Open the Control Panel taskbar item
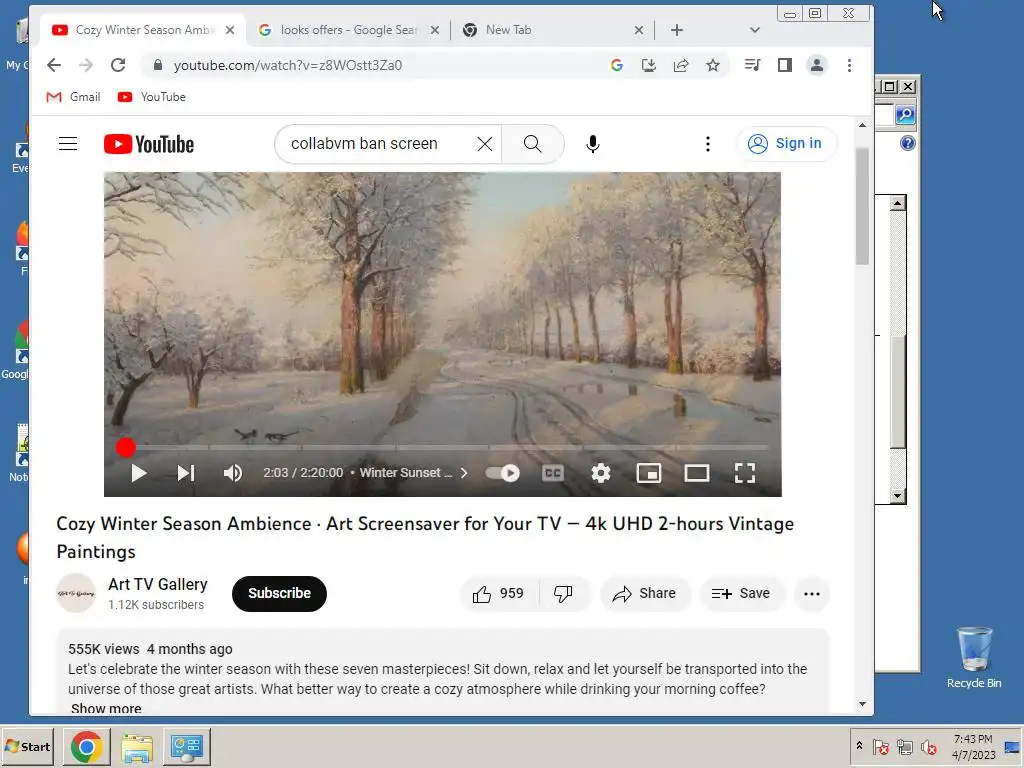This screenshot has width=1024, height=768. point(187,746)
